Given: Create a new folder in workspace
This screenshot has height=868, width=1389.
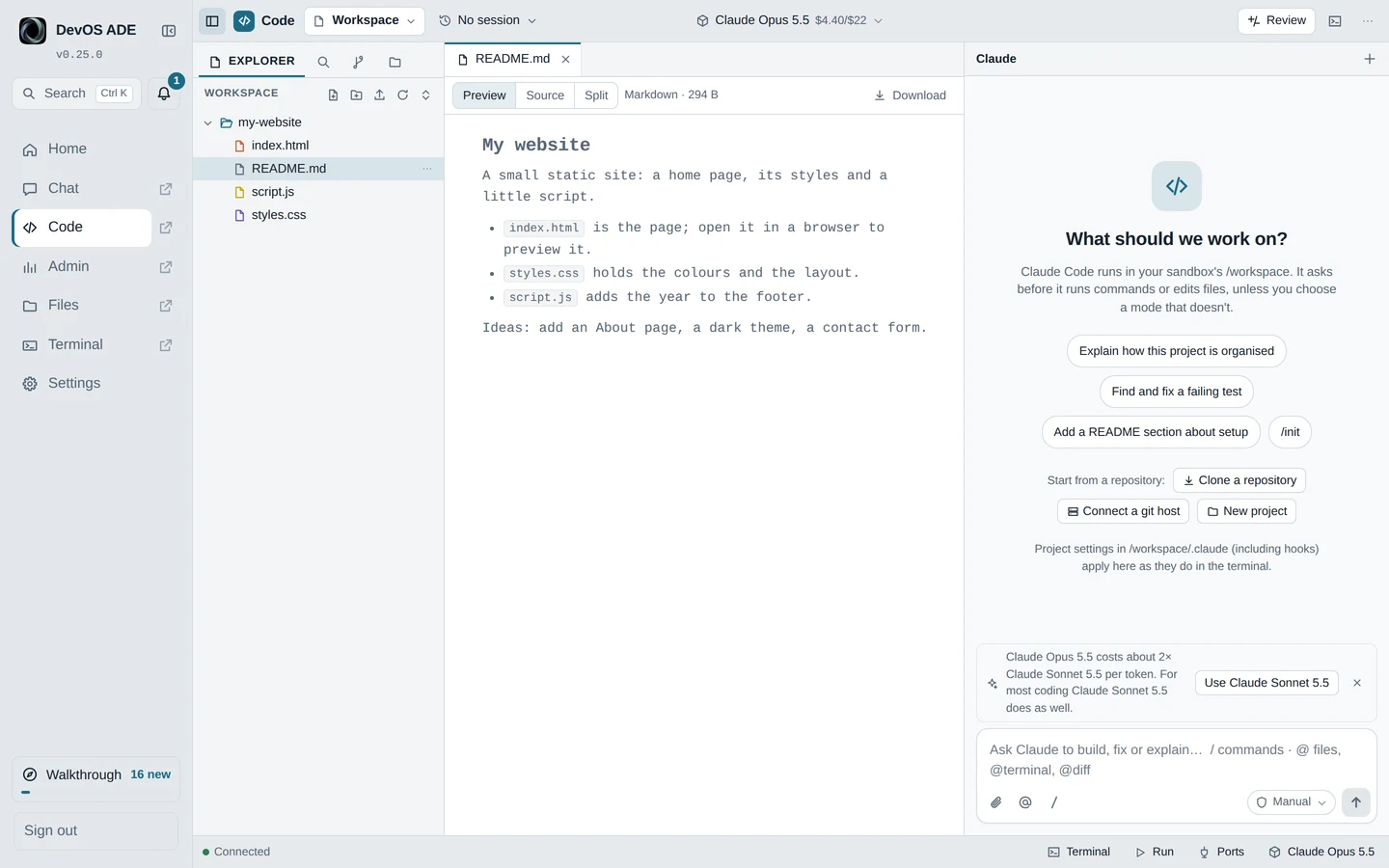Looking at the screenshot, I should (356, 95).
